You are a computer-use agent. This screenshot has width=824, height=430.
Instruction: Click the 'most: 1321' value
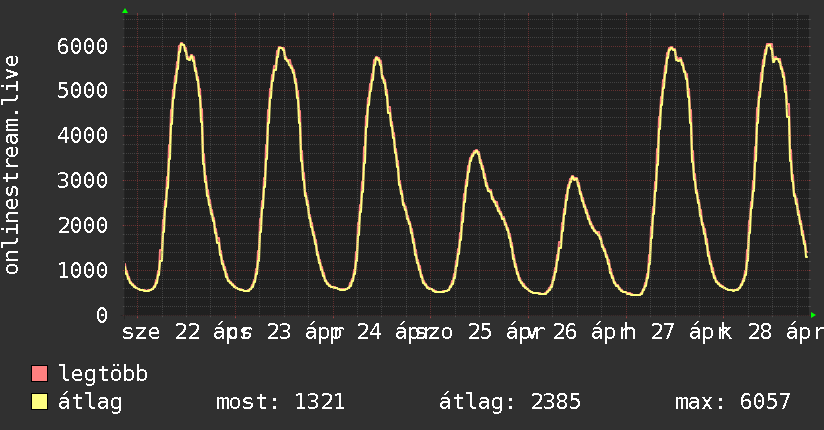point(280,402)
